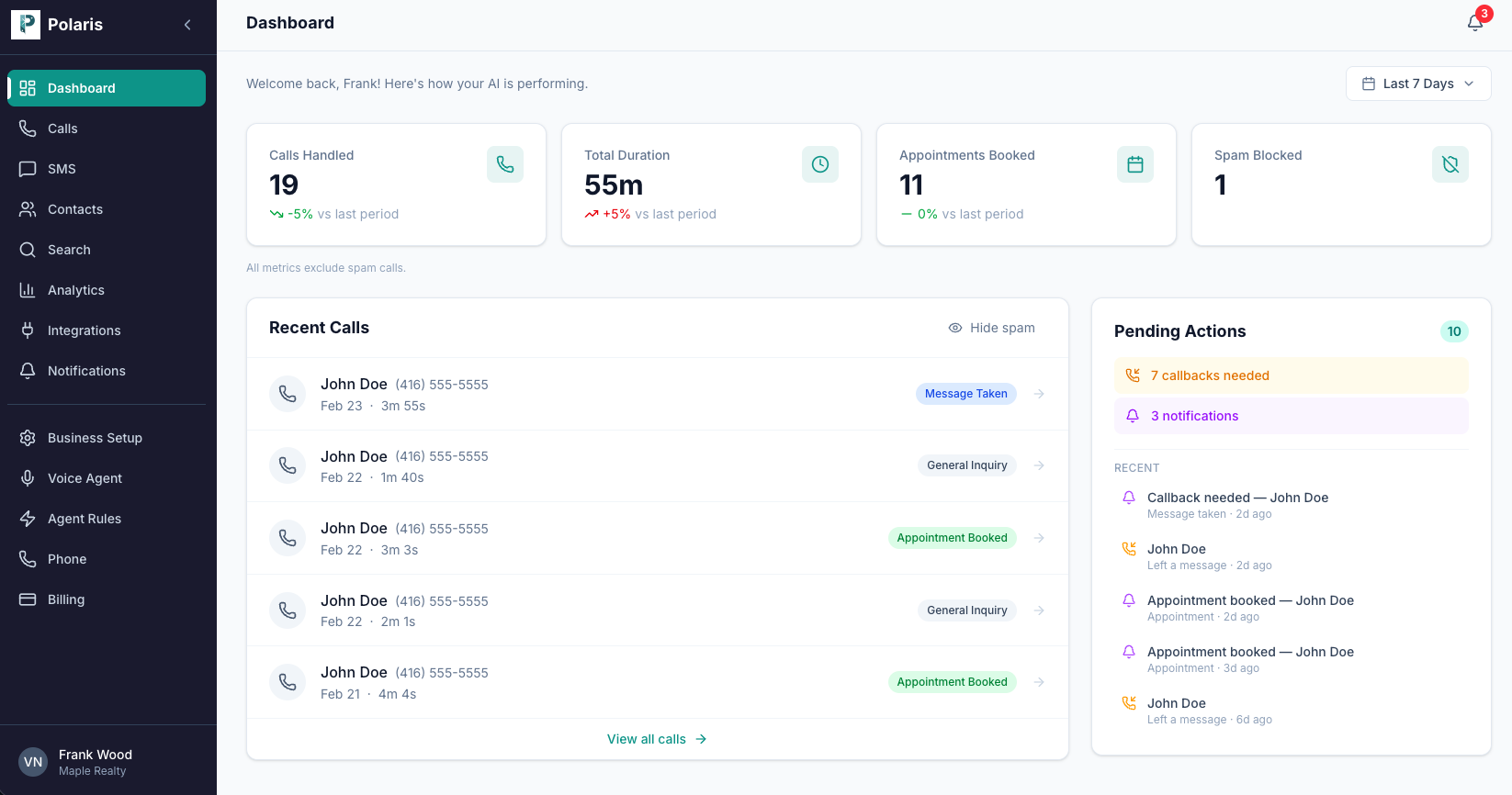Select Integrations in the sidebar
Screen dimensions: 1512x795
tap(84, 330)
